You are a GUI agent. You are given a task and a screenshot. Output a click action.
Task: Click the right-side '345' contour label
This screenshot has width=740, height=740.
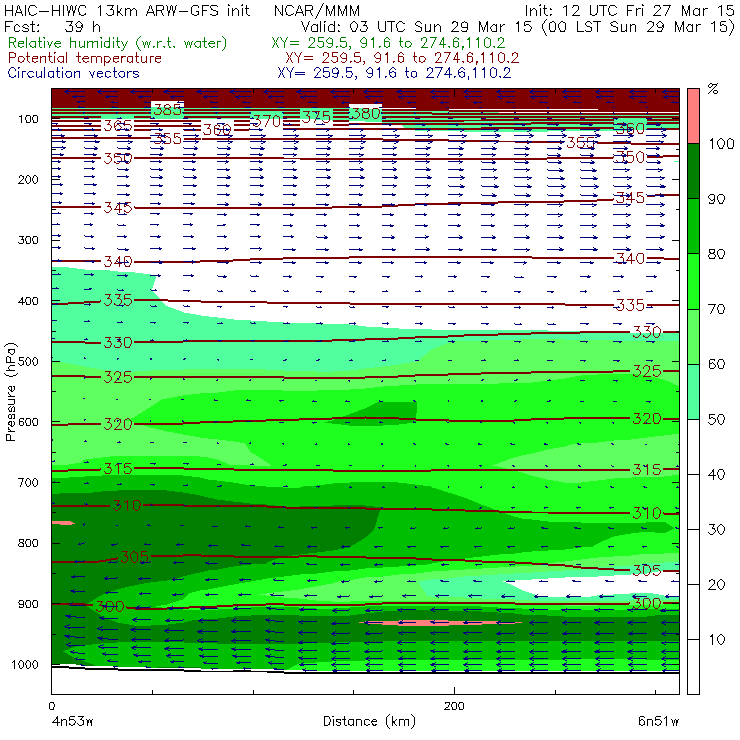tap(630, 197)
